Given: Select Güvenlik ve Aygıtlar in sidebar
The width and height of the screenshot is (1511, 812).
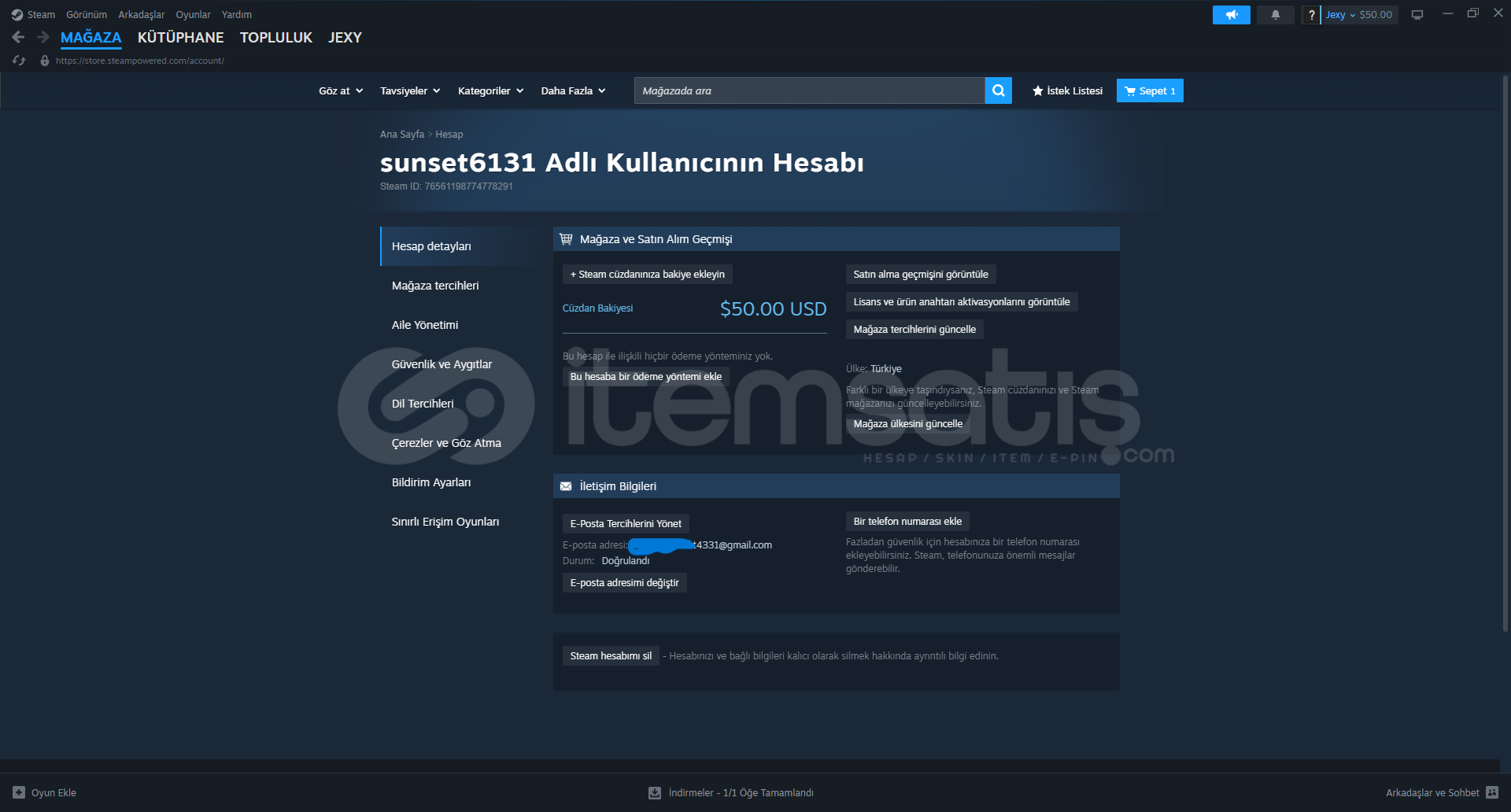Looking at the screenshot, I should click(460, 364).
